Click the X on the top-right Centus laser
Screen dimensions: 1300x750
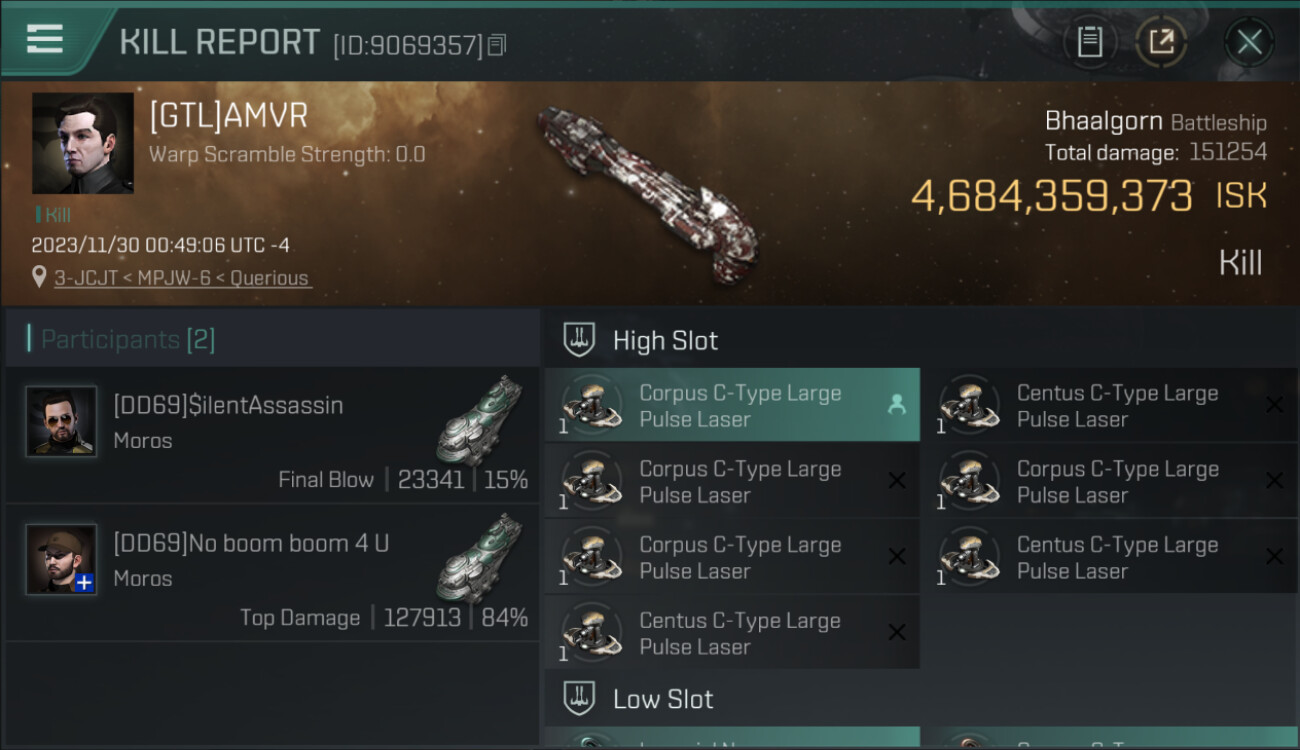pyautogui.click(x=1274, y=405)
